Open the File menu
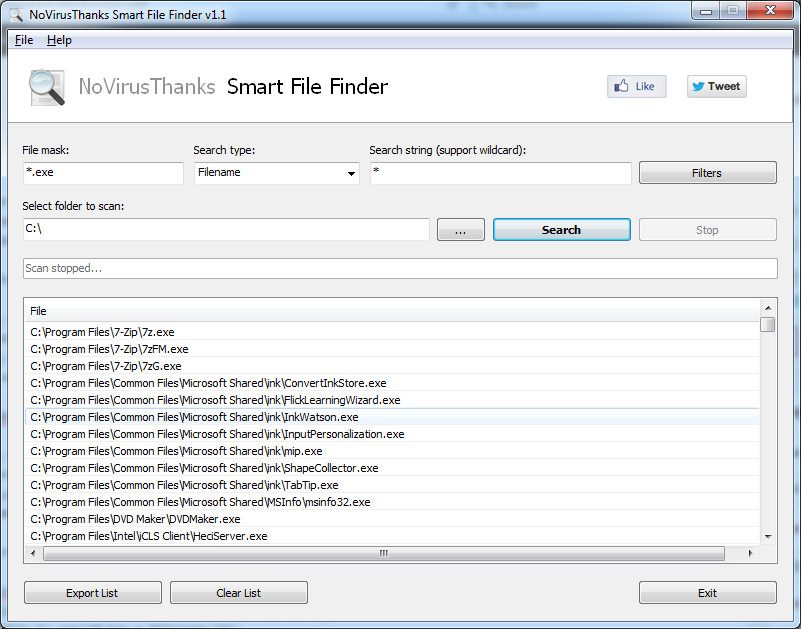This screenshot has width=801, height=629. click(24, 40)
